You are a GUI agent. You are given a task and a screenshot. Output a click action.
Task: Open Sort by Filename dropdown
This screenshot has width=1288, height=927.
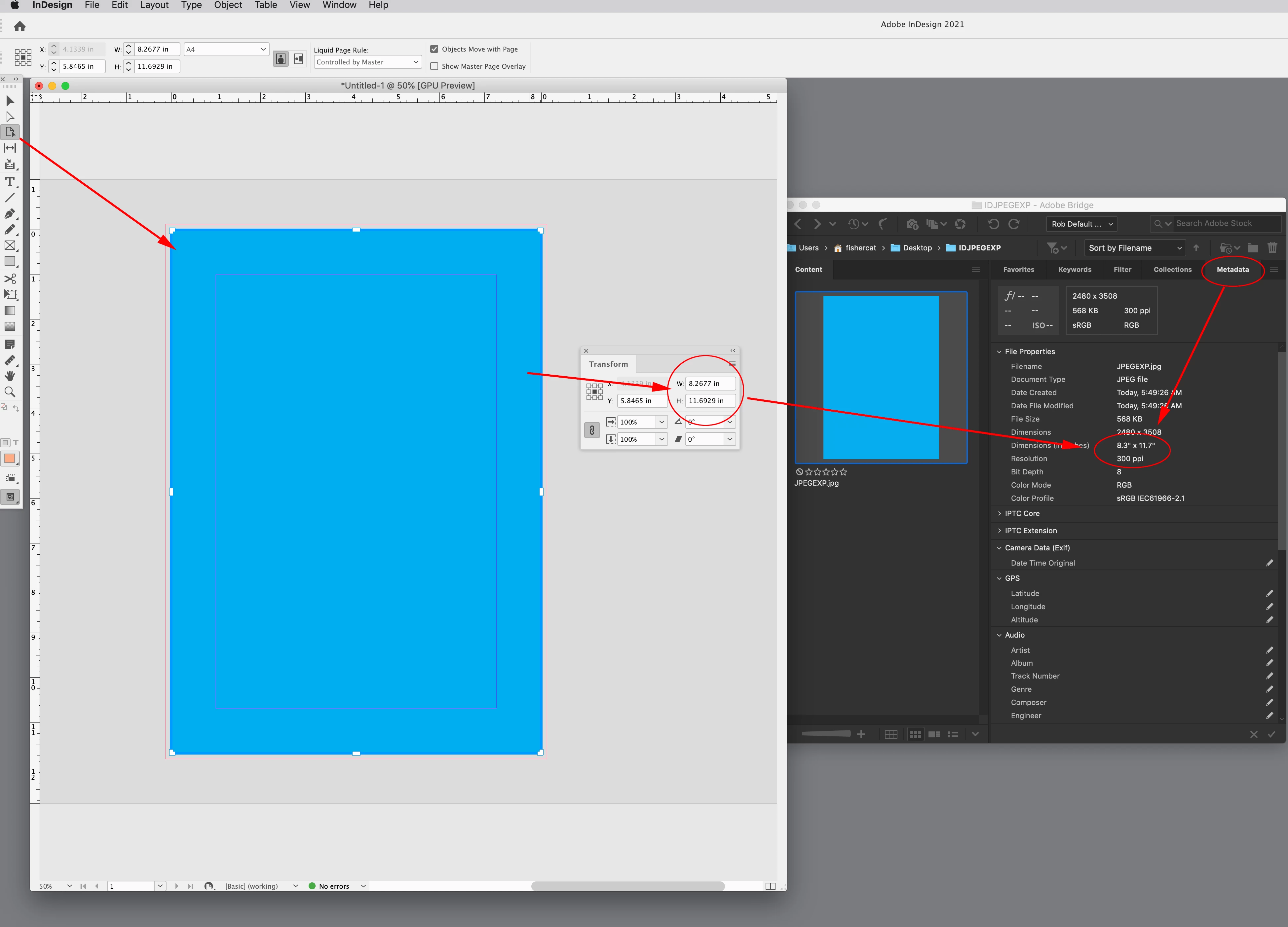tap(1135, 248)
